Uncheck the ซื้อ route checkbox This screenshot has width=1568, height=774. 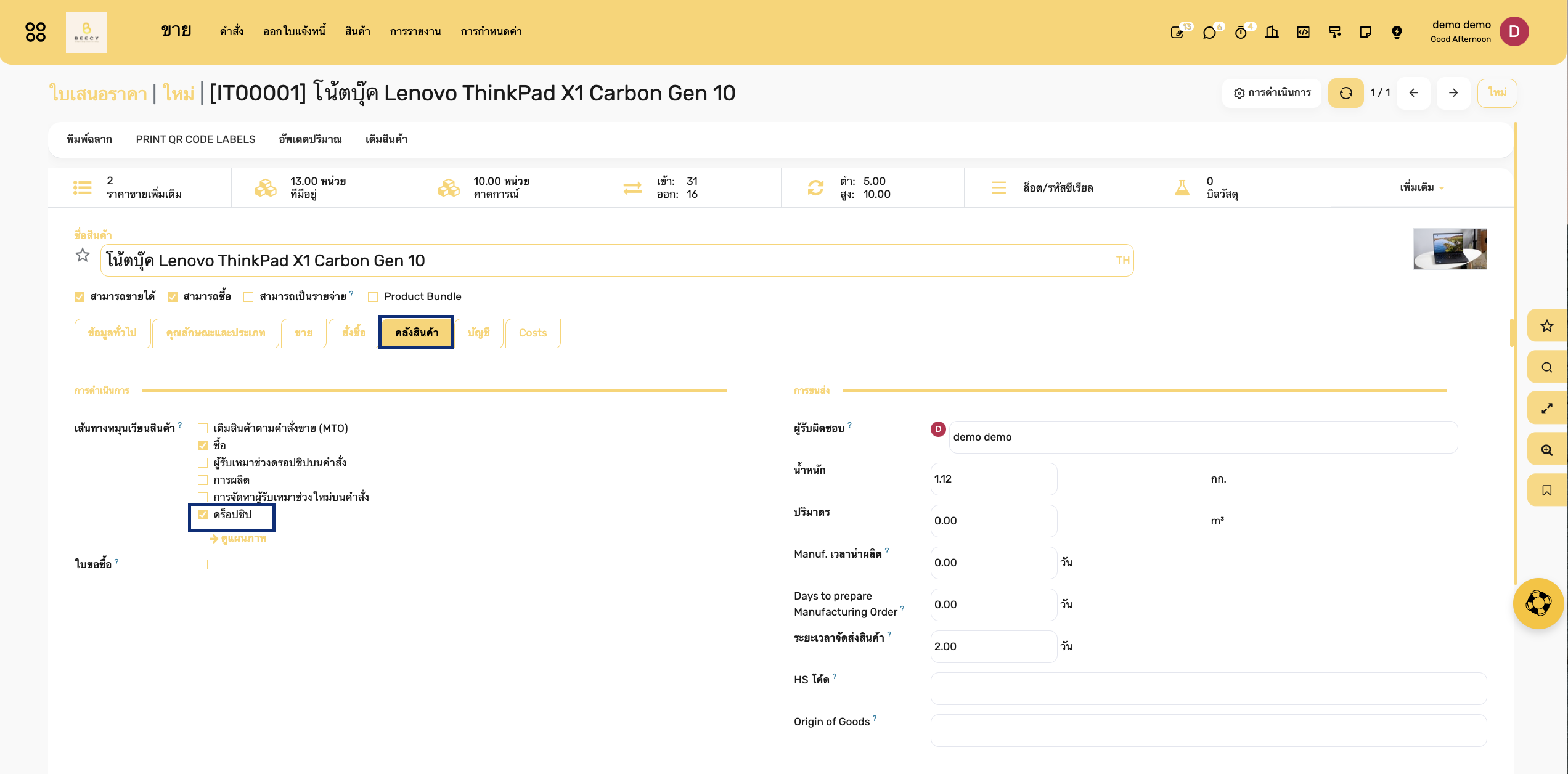[x=203, y=446]
